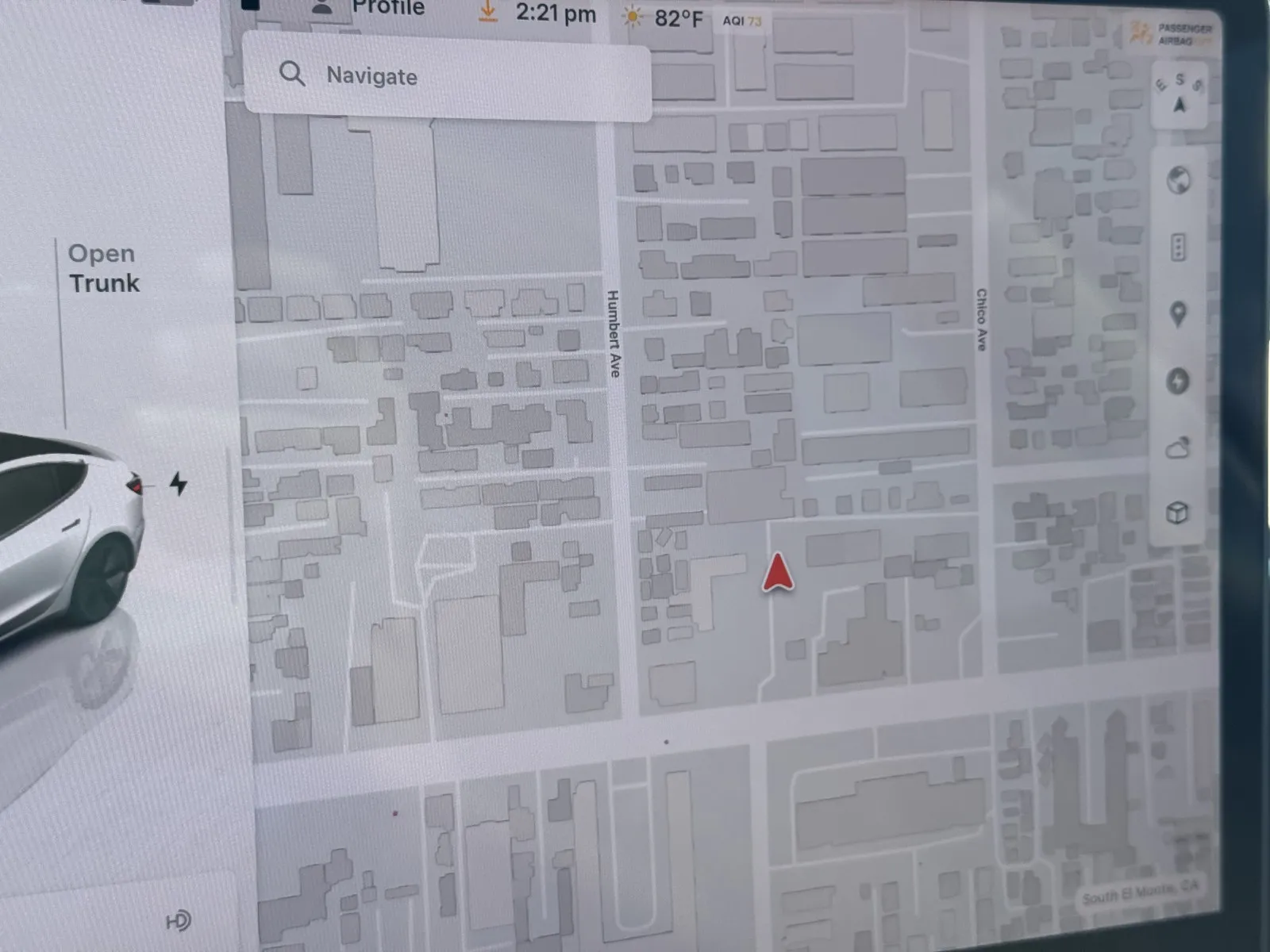Tap the AQI 73 air quality indicator
The width and height of the screenshot is (1270, 952).
point(741,21)
